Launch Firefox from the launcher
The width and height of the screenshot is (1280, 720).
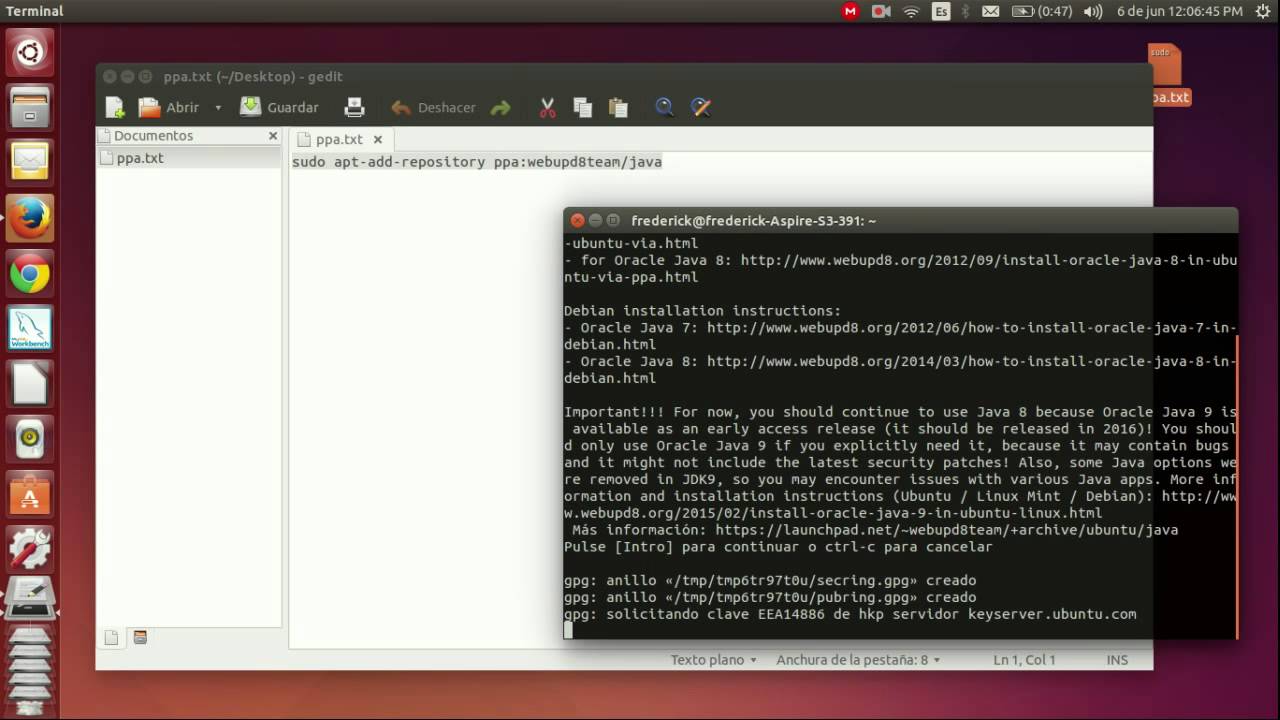point(29,216)
